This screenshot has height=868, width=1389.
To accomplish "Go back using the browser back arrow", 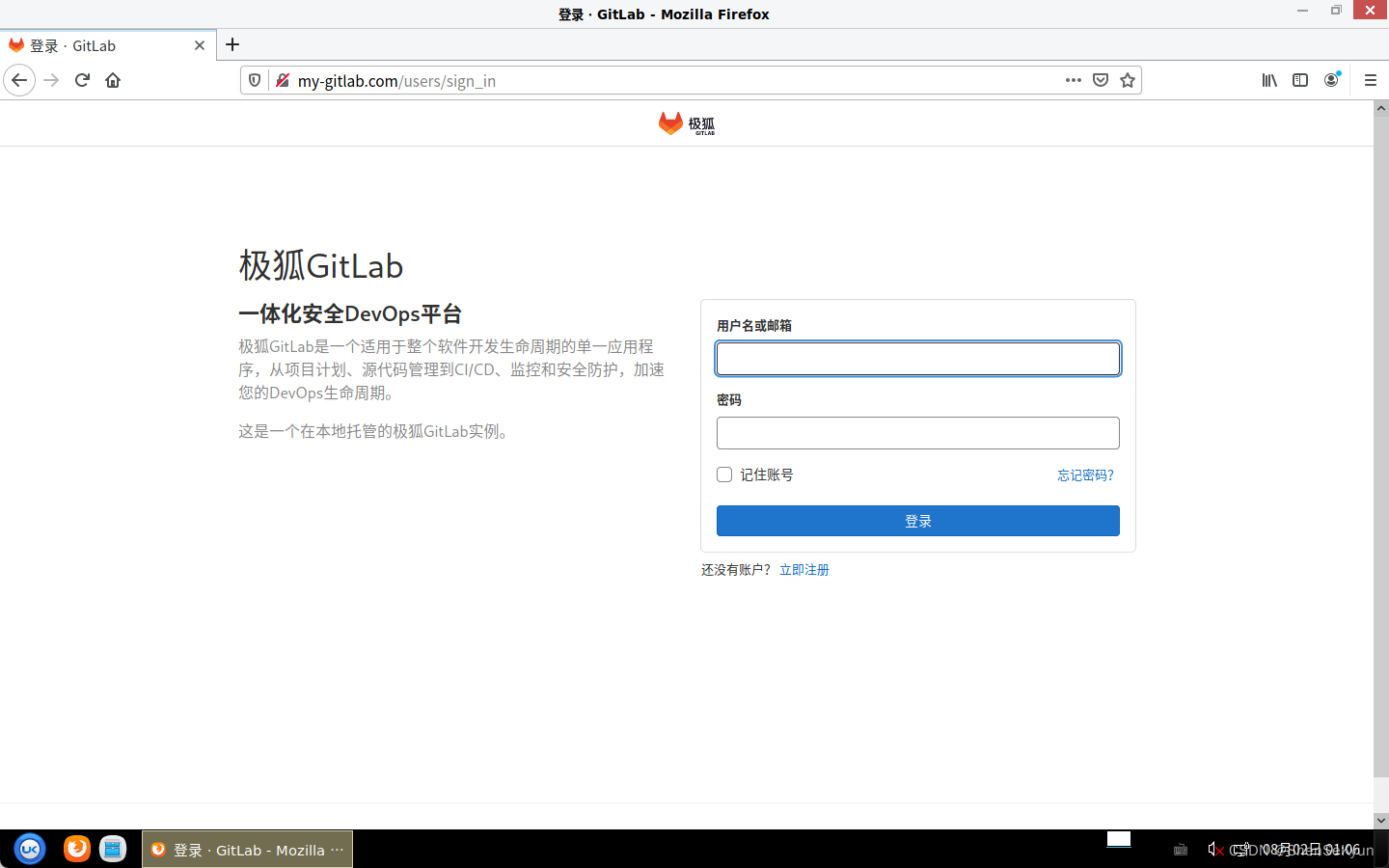I will coord(19,80).
